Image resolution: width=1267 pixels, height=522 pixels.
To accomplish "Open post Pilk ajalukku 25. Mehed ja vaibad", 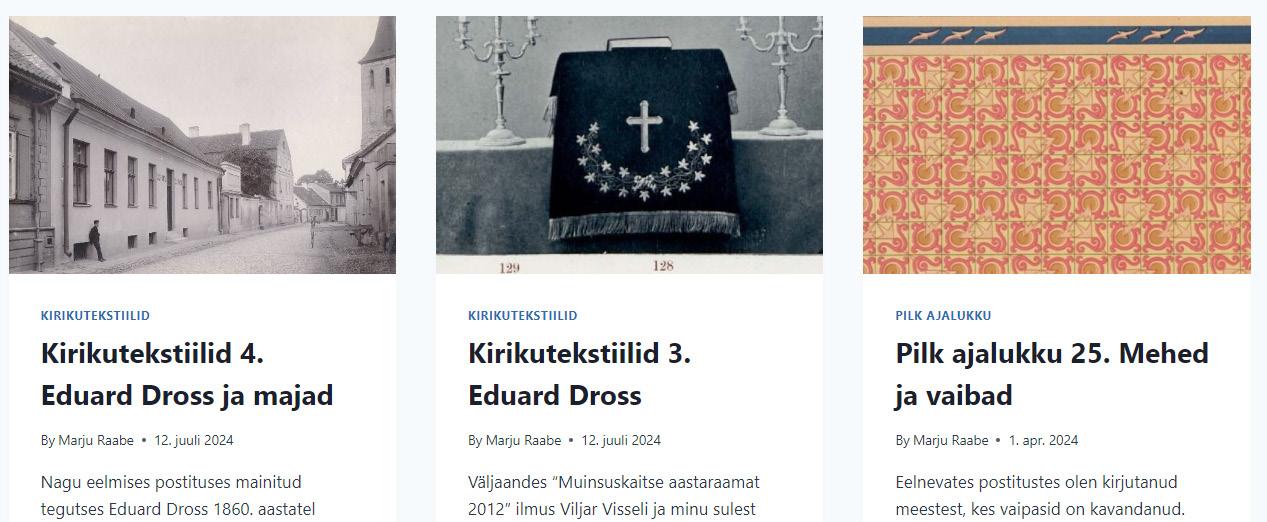I will pos(1052,374).
